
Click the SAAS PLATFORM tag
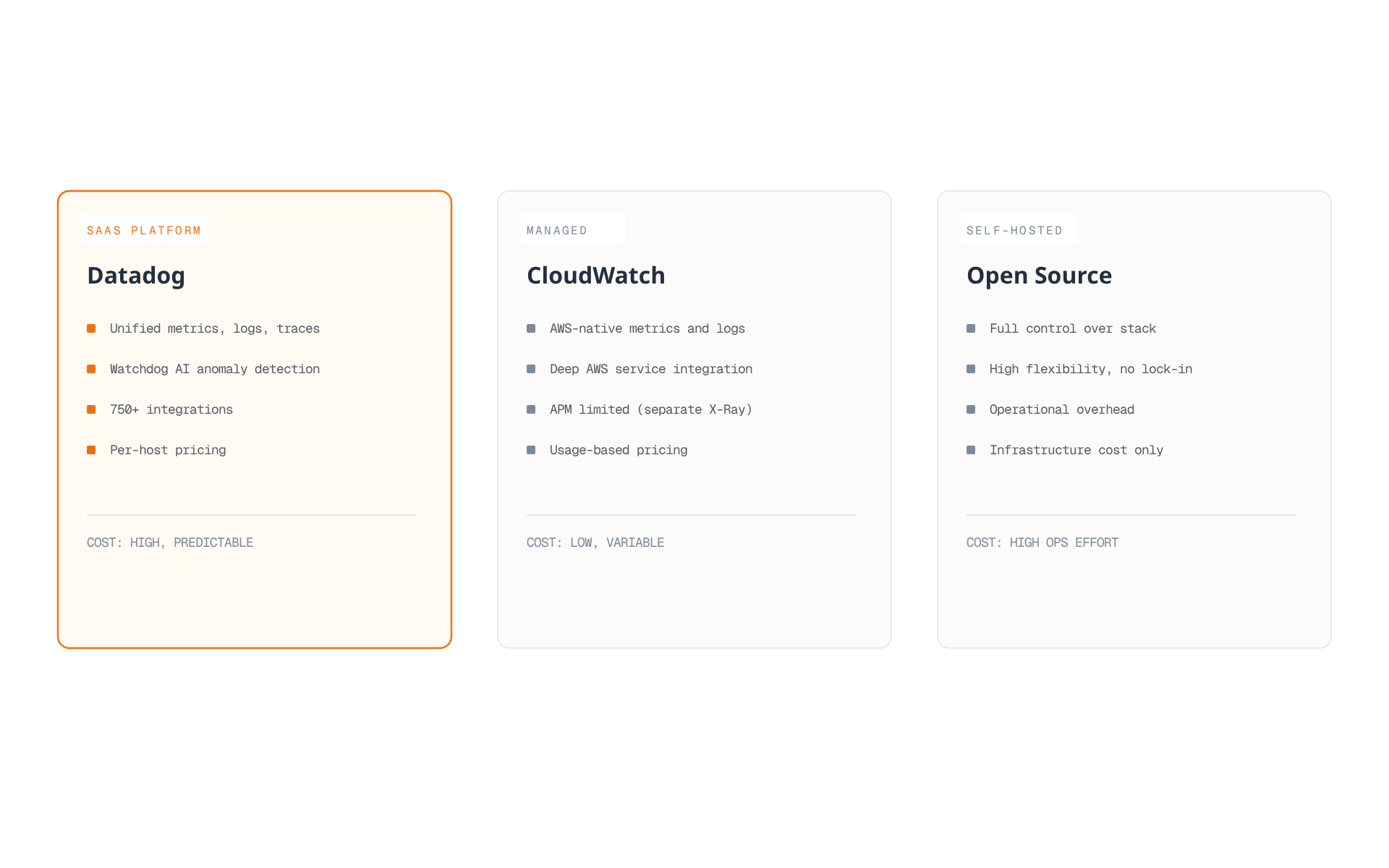click(145, 229)
